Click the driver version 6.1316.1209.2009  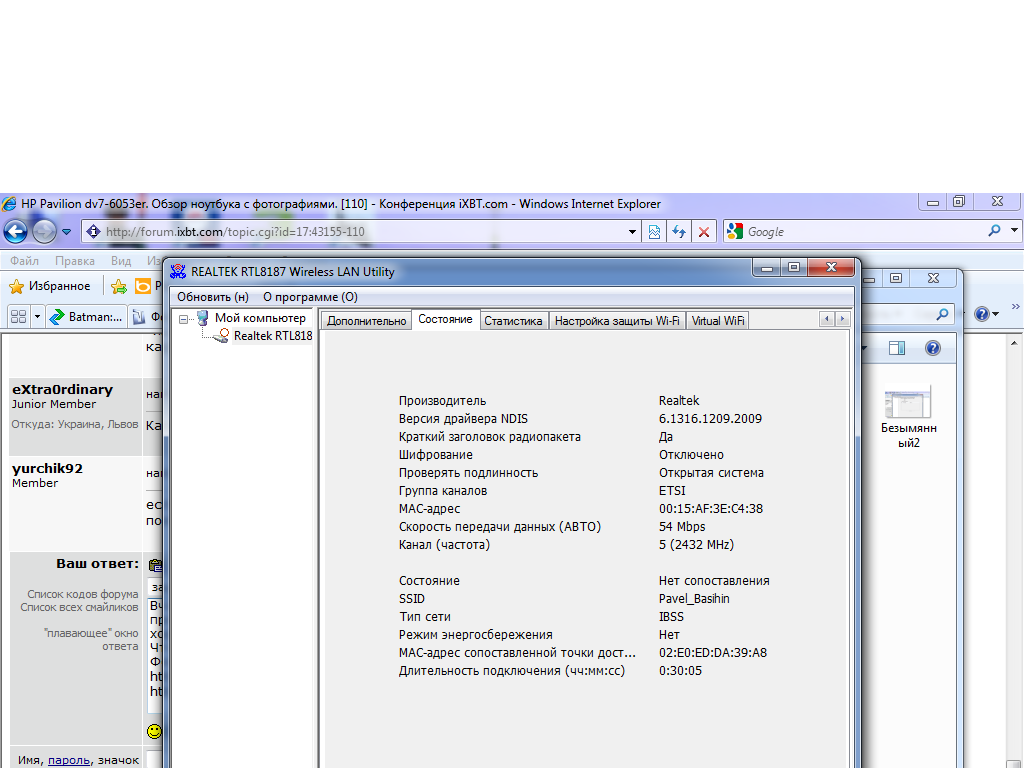pyautogui.click(x=710, y=419)
